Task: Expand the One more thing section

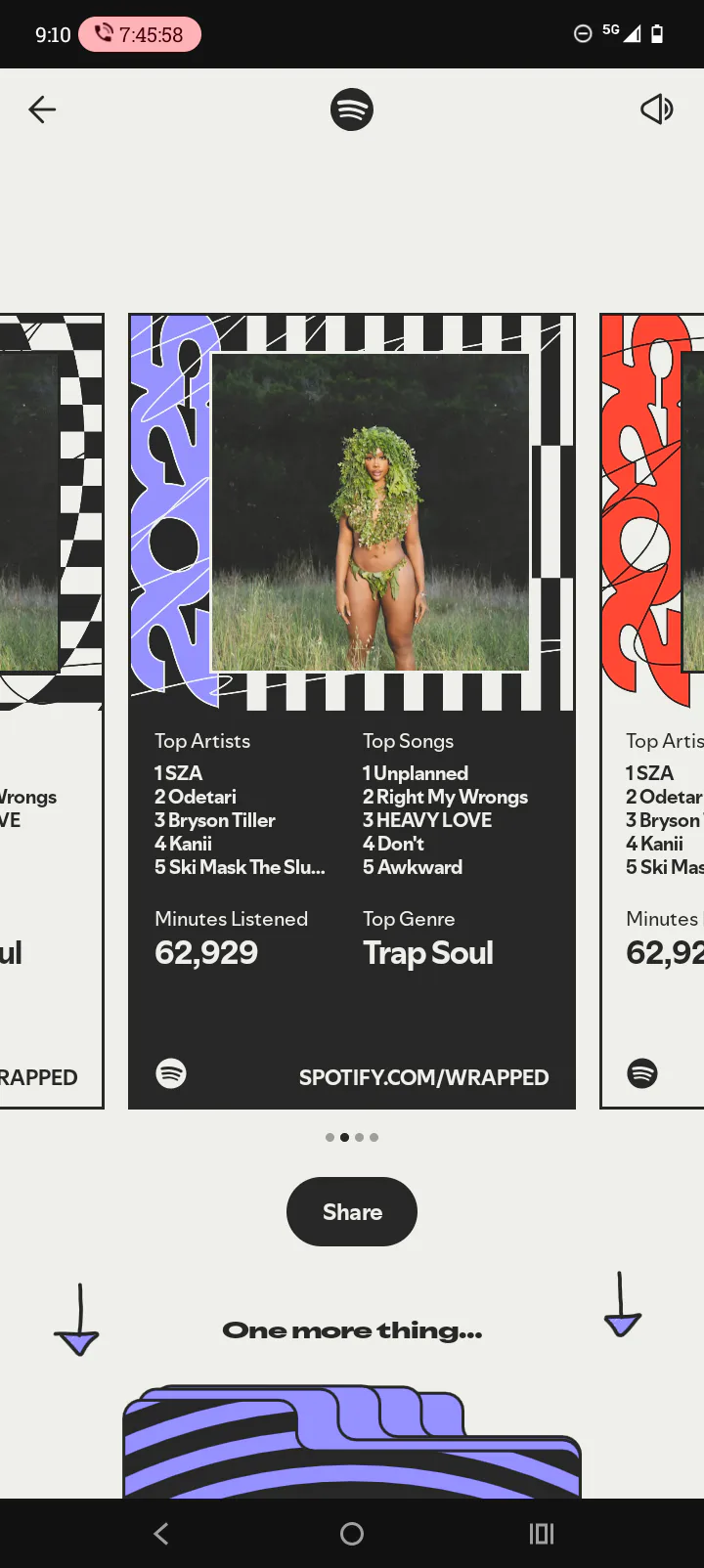Action: tap(352, 1330)
